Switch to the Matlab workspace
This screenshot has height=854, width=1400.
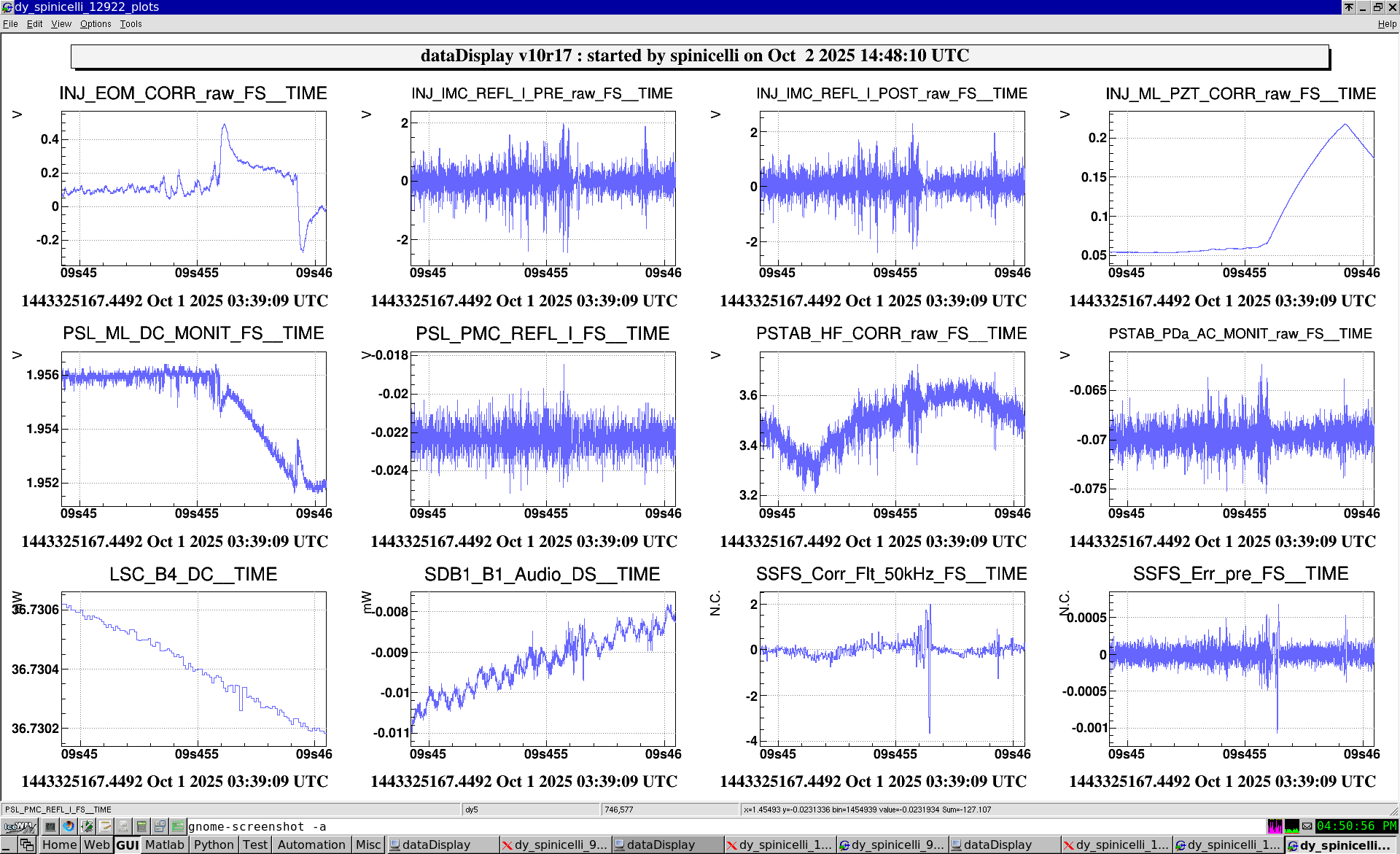coord(165,845)
